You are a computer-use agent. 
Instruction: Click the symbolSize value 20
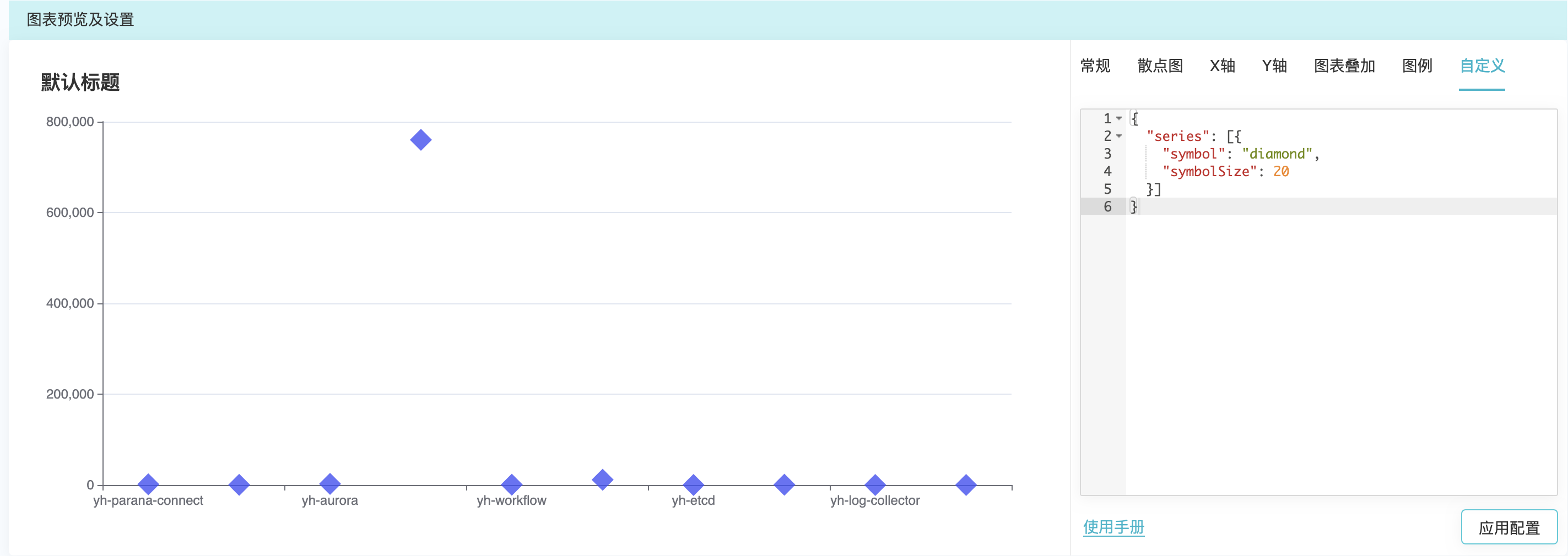[1281, 172]
